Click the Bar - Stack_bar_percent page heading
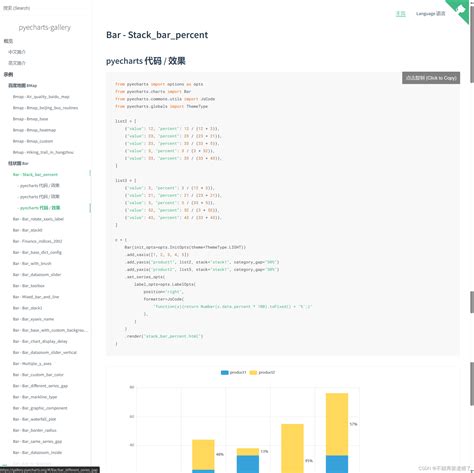Screen dimensions: 474x473 [x=157, y=35]
